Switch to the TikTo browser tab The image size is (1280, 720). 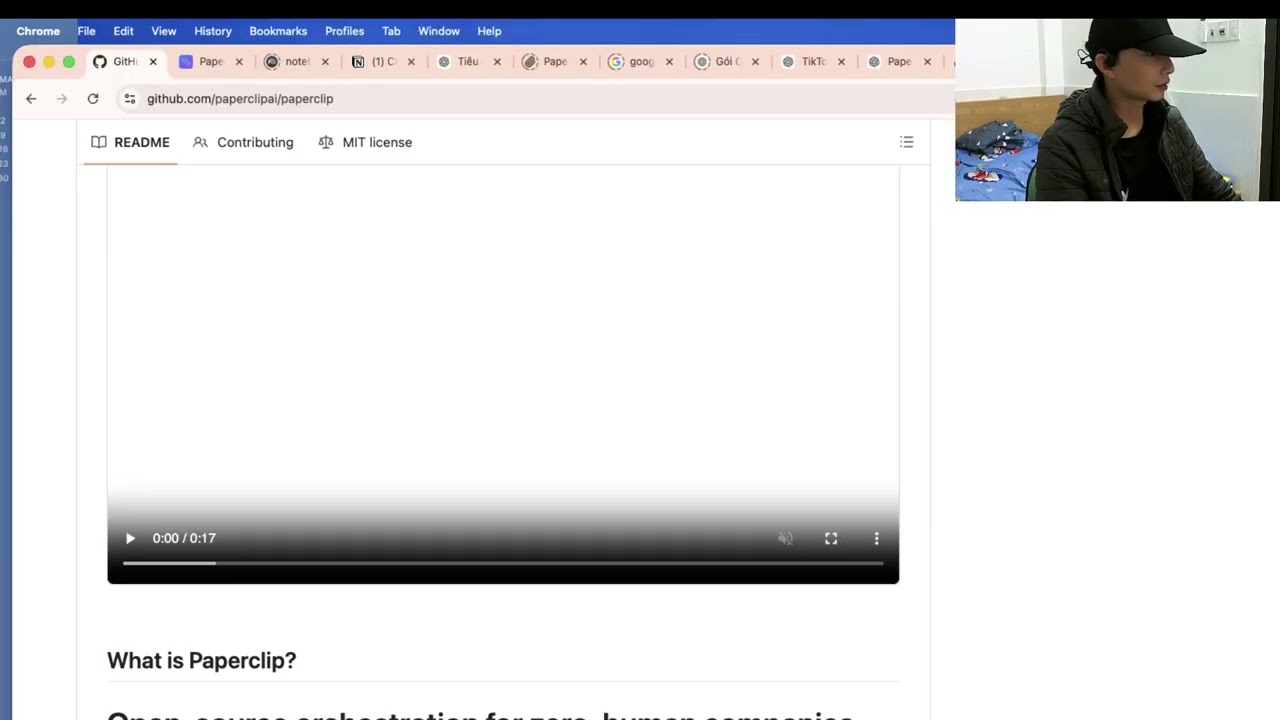click(812, 62)
